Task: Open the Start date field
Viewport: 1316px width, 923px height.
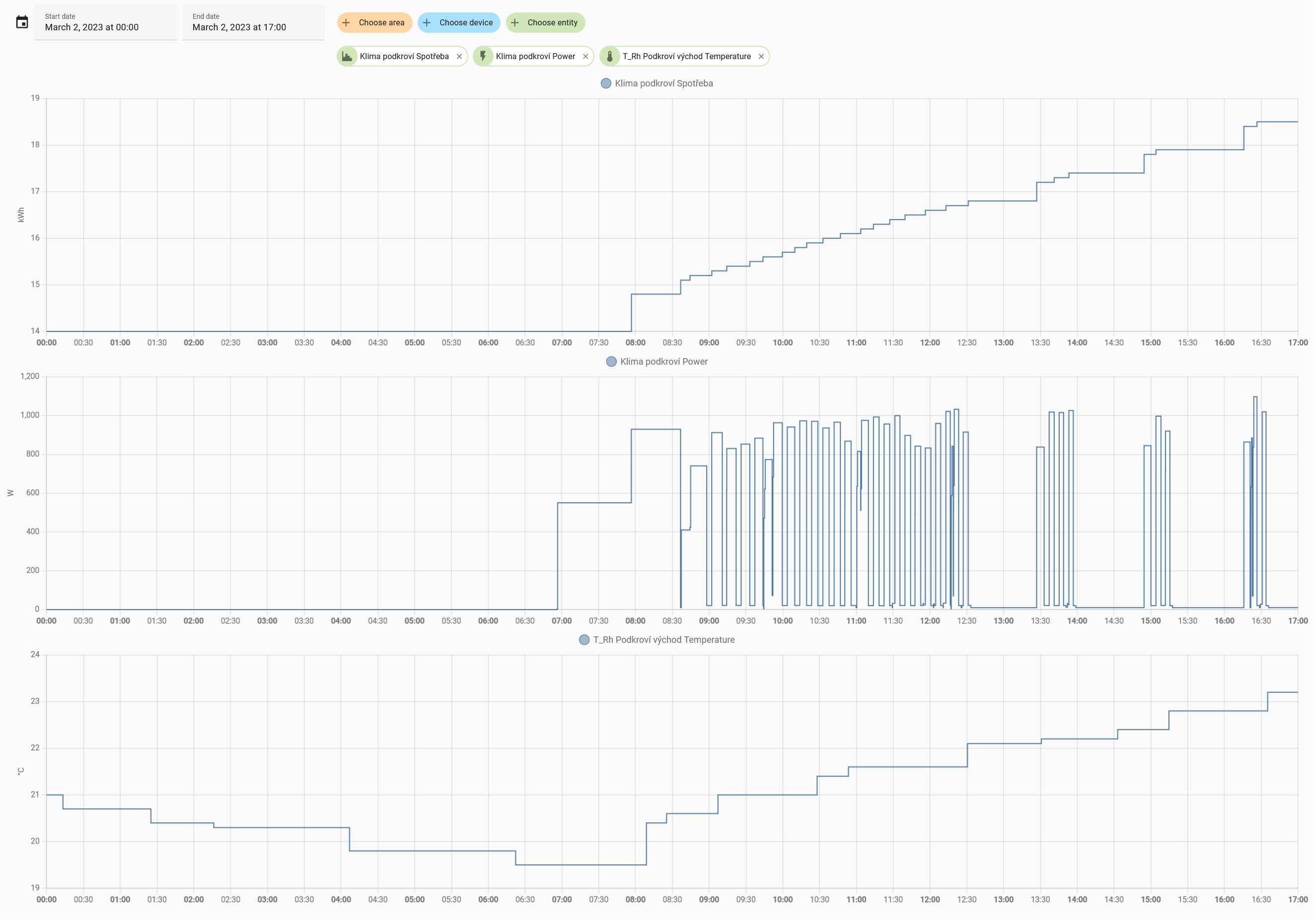Action: point(105,22)
